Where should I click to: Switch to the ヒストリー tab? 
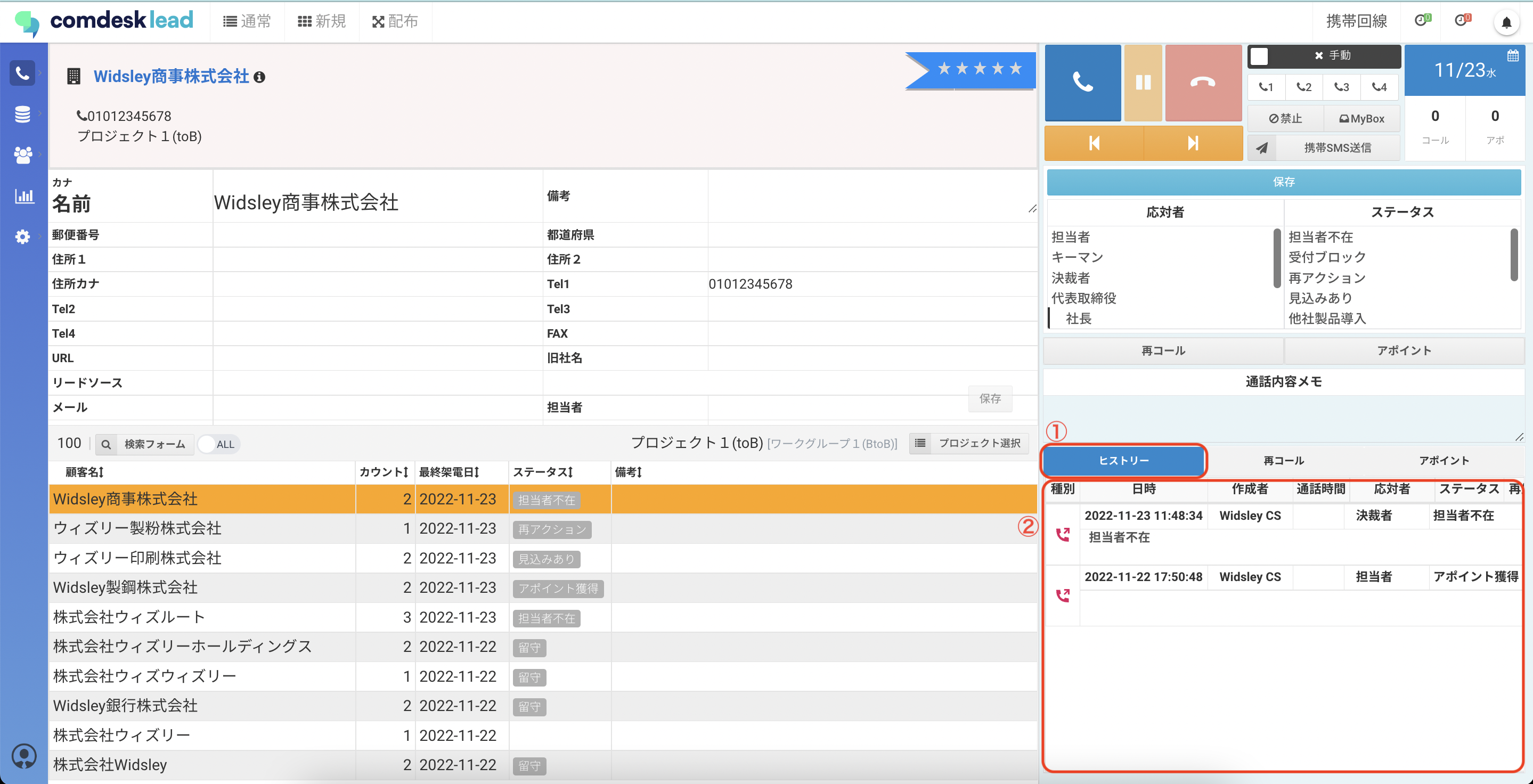1123,460
